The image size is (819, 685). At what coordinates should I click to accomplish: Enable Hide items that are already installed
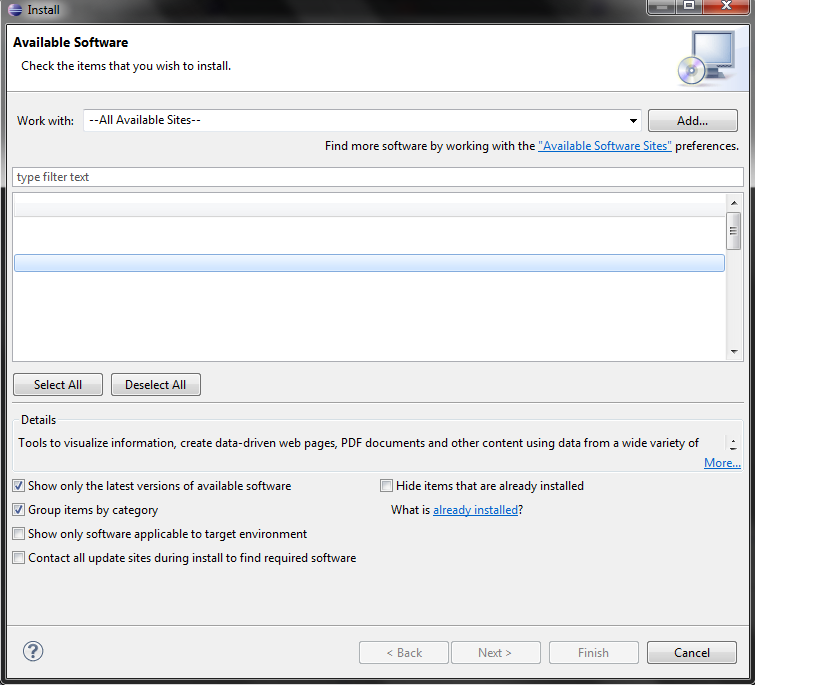point(387,486)
